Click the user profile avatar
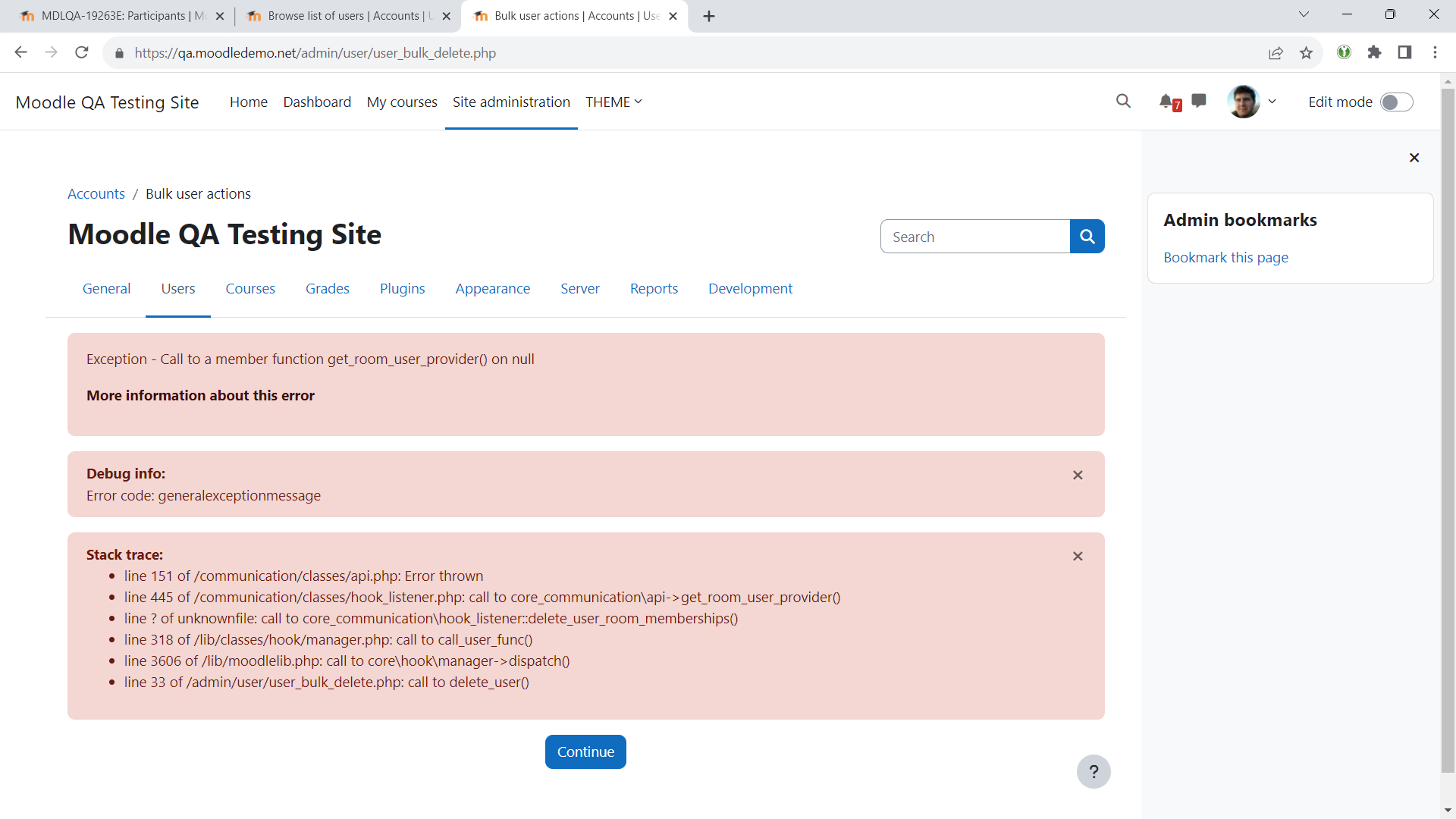 (1244, 102)
